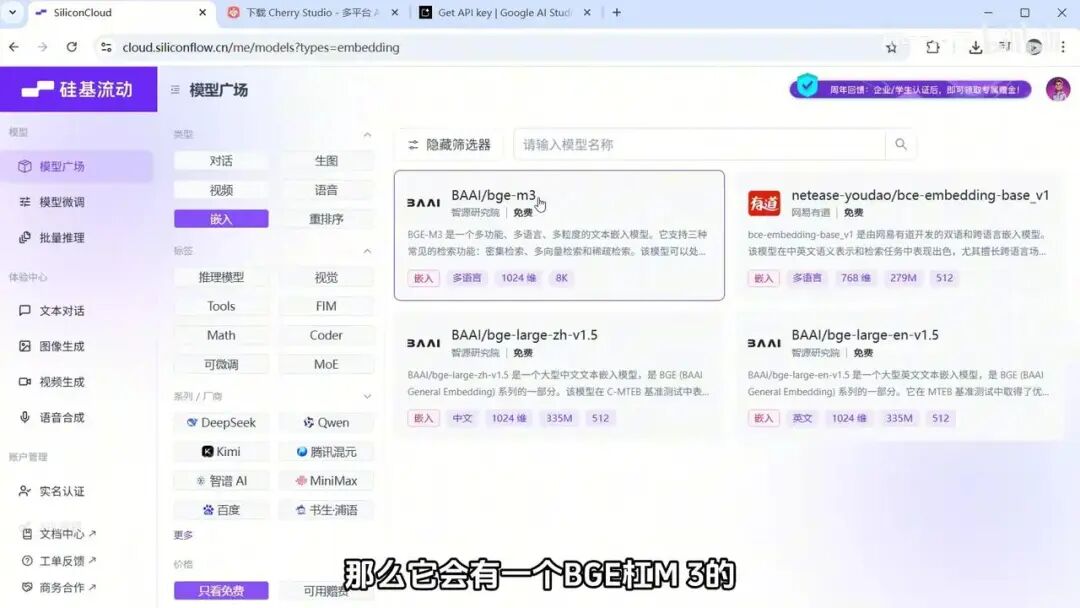This screenshot has width=1080, height=608.
Task: Open 工单反馈 external link
Action: tap(59, 560)
